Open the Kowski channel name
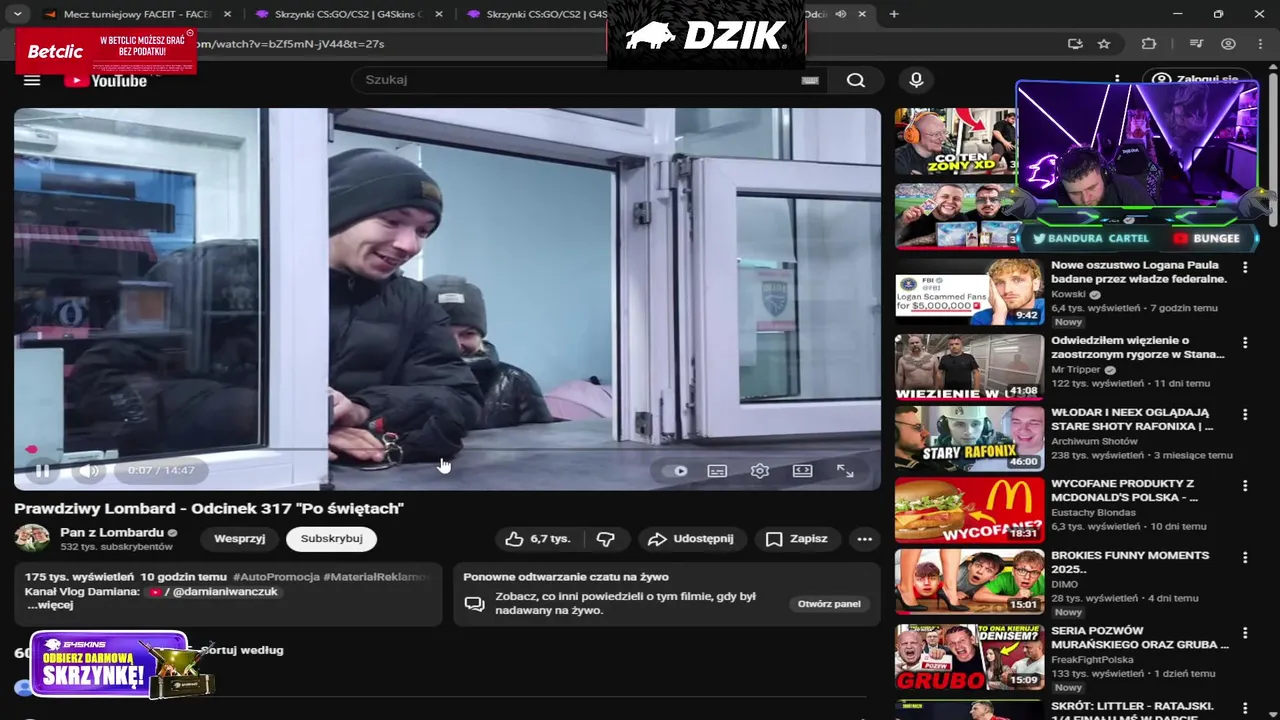The image size is (1280, 720). 1069,295
